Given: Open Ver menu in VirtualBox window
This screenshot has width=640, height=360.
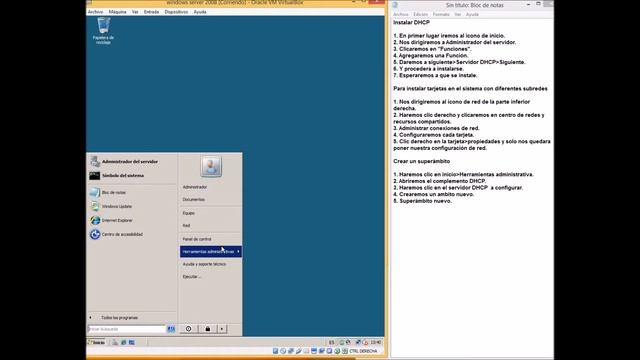Looking at the screenshot, I should tap(135, 12).
